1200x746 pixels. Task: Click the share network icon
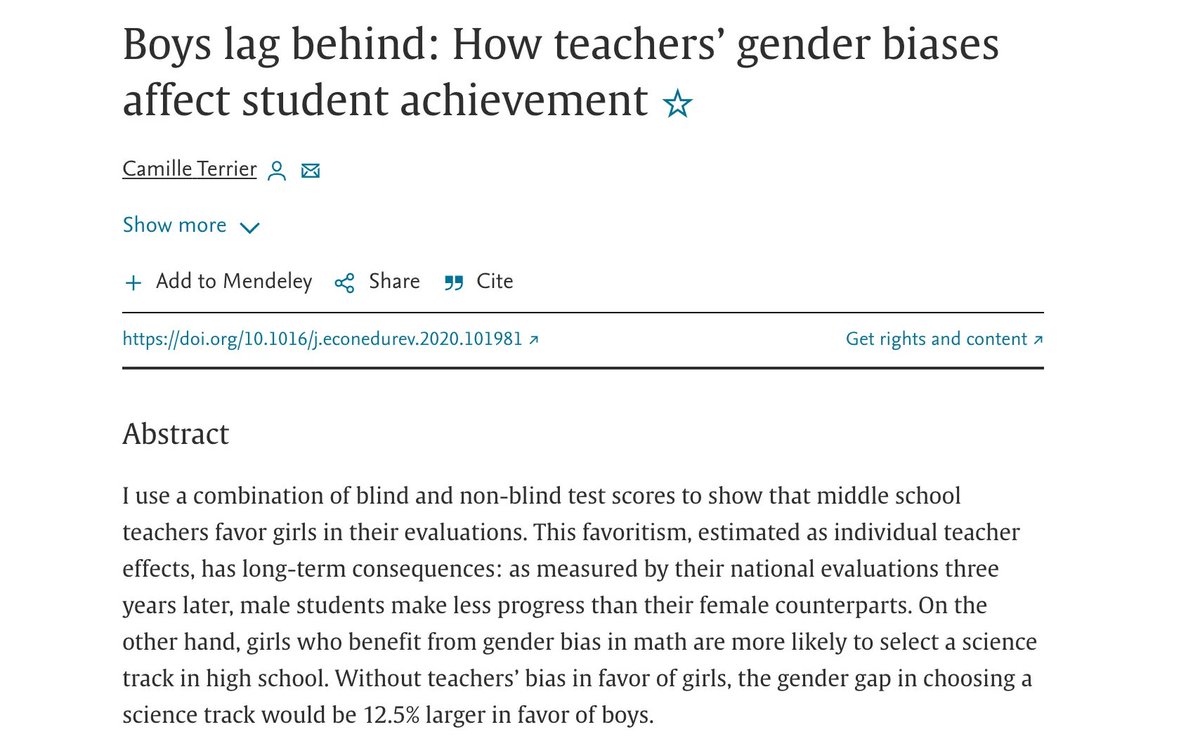click(x=345, y=283)
